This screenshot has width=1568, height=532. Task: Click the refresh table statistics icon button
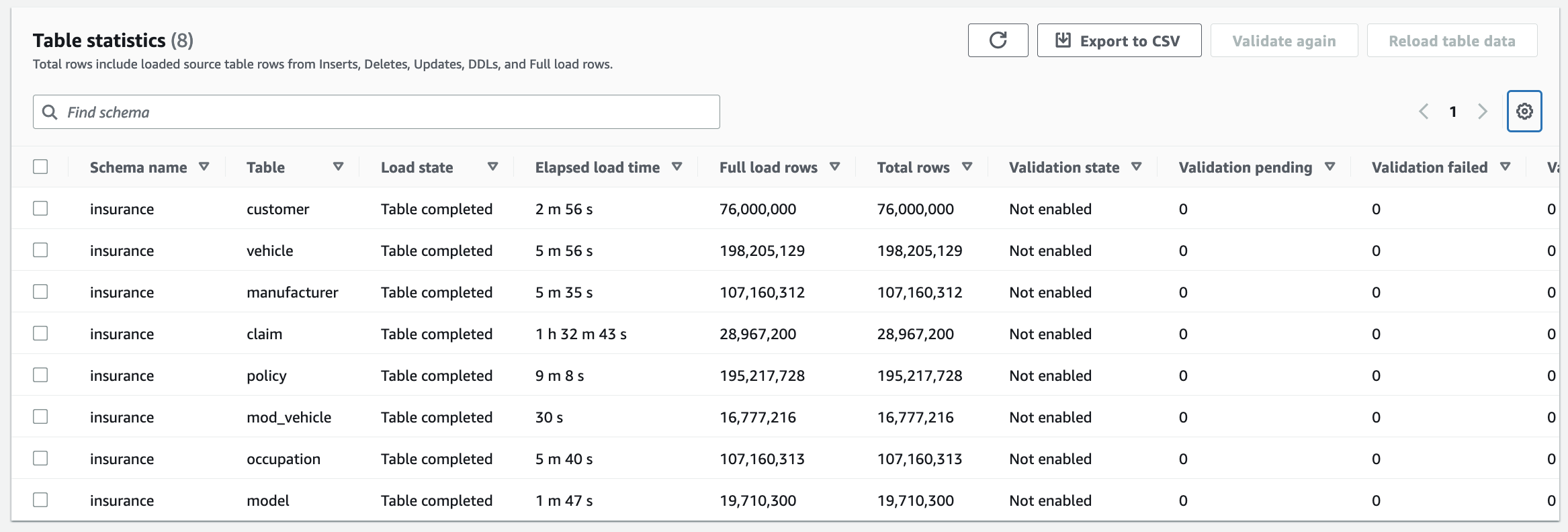[998, 40]
